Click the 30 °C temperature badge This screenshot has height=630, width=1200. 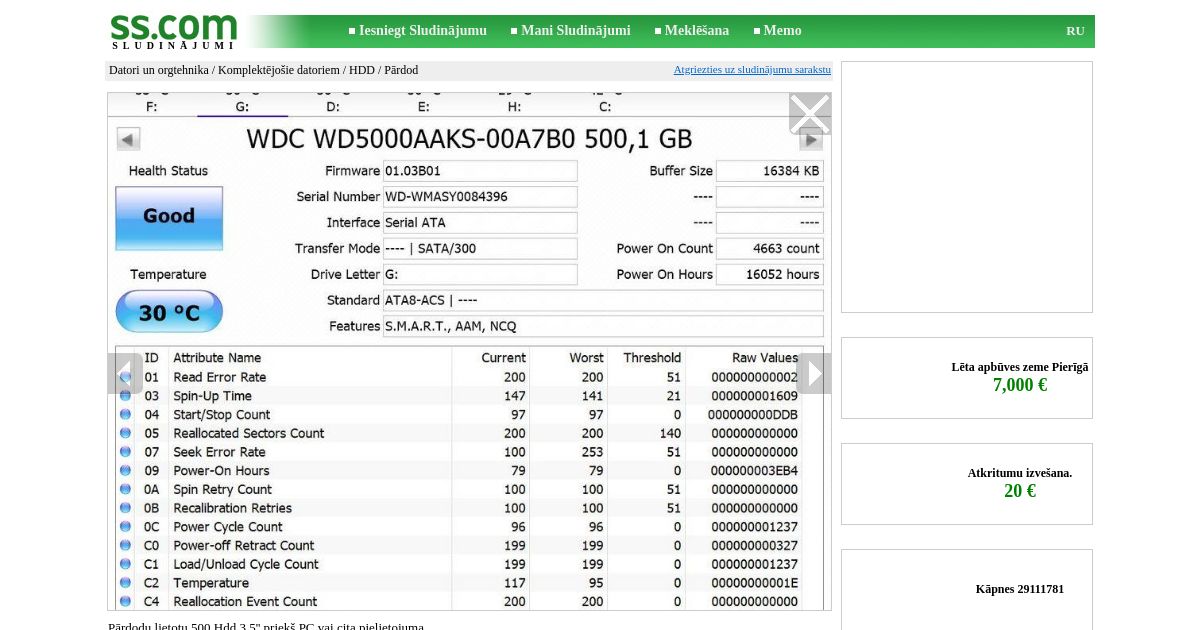tap(169, 312)
